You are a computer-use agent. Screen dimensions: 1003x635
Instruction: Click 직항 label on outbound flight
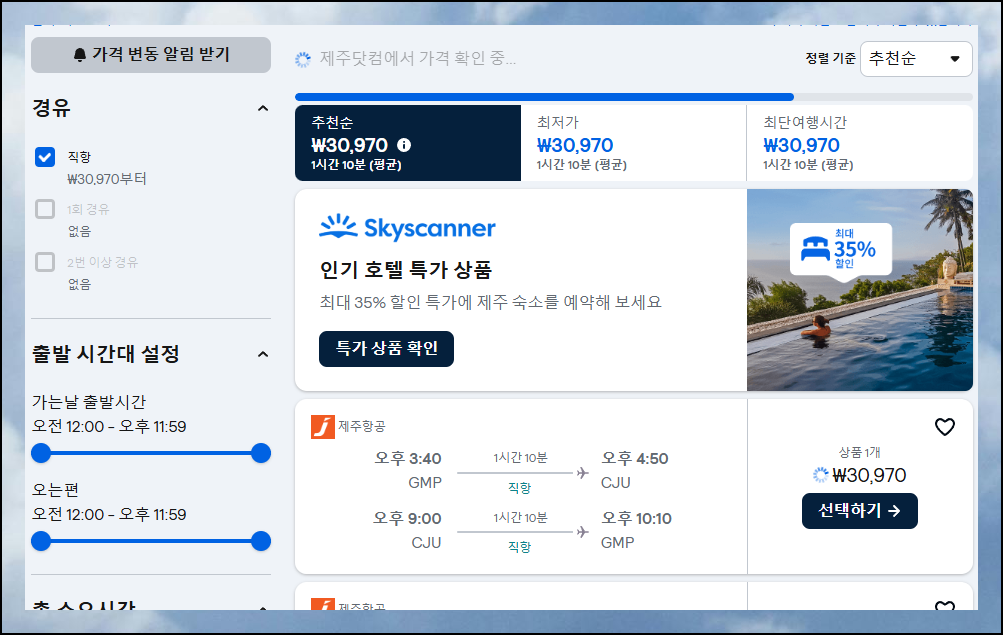[x=519, y=488]
